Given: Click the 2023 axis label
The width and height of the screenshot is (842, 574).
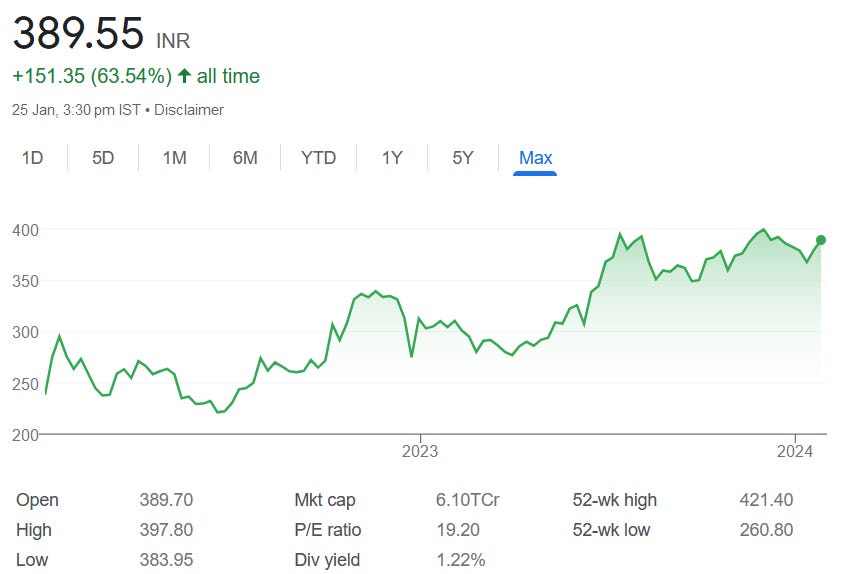Looking at the screenshot, I should tap(420, 451).
